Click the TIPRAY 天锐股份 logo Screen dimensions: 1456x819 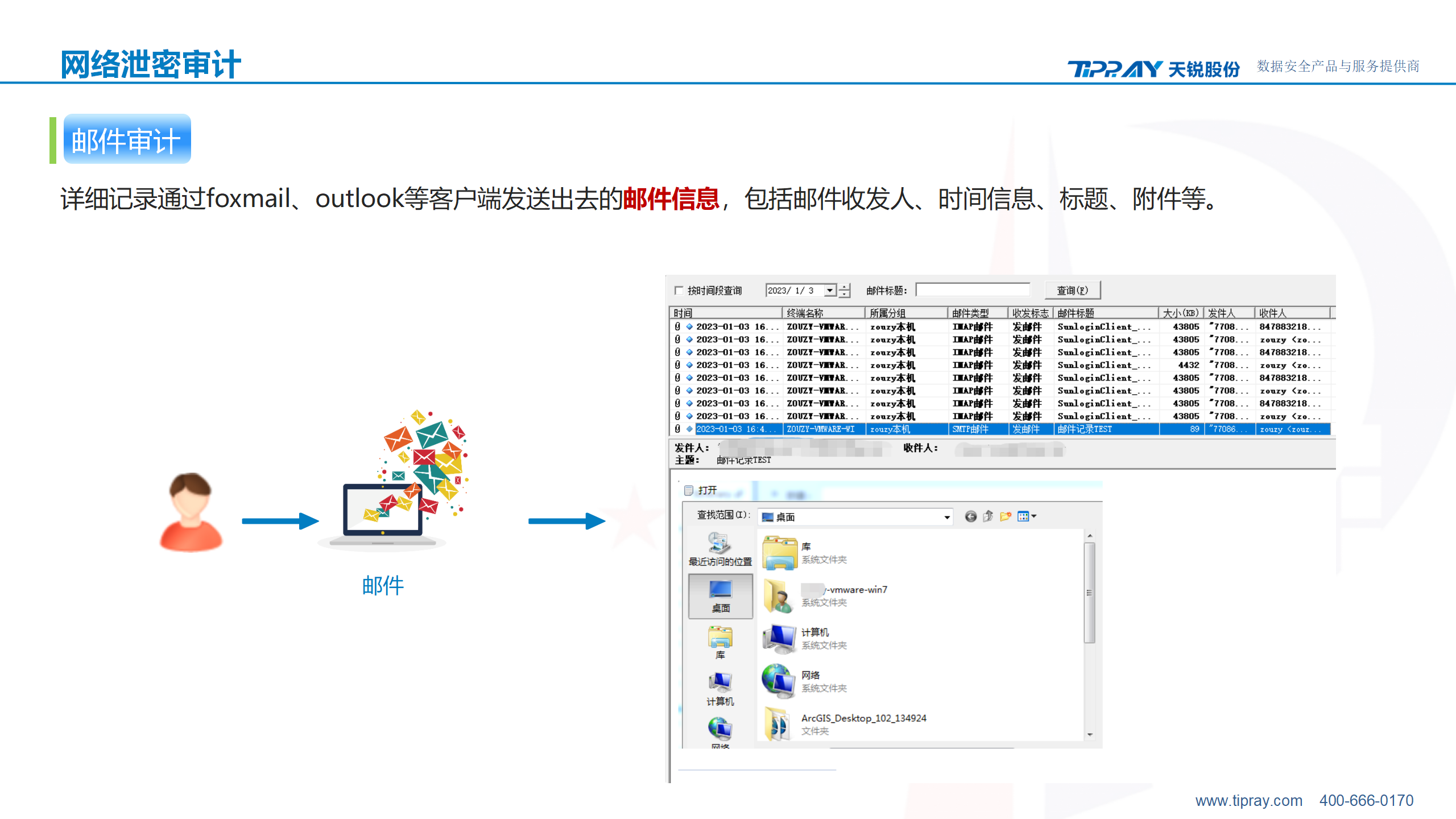pyautogui.click(x=1153, y=69)
